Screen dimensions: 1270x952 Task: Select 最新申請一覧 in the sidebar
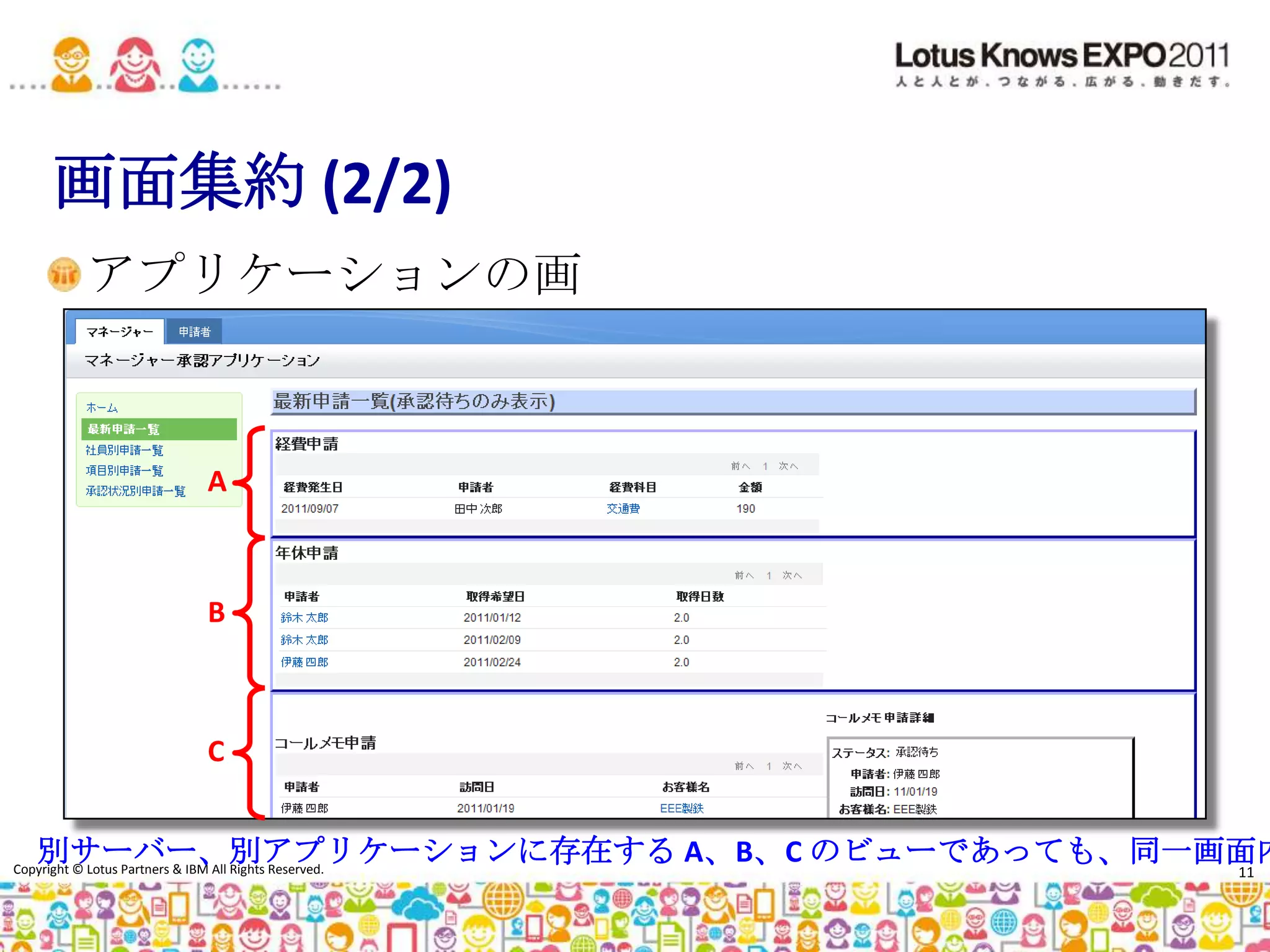click(159, 429)
